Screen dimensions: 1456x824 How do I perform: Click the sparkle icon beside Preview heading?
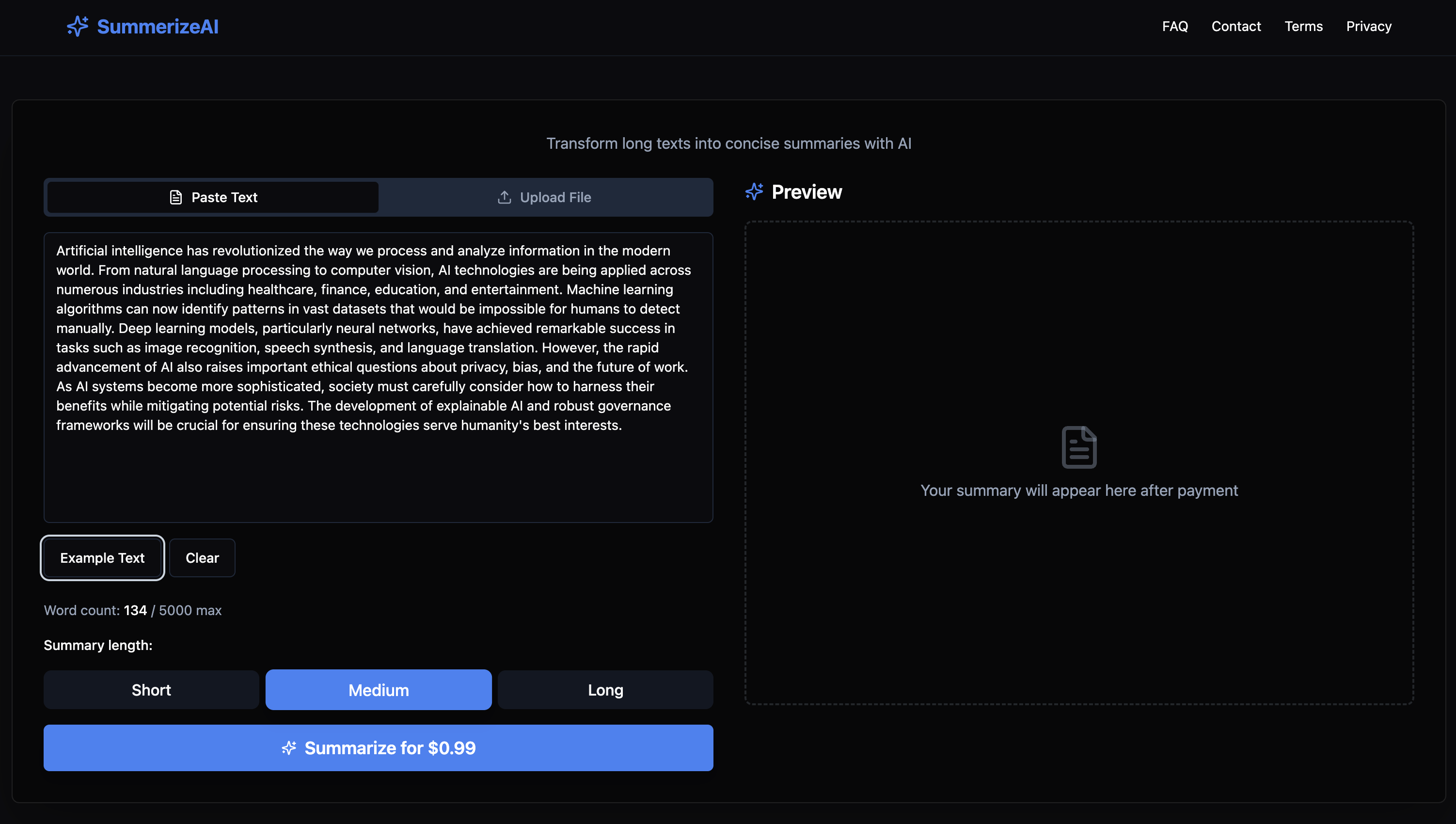coord(754,192)
